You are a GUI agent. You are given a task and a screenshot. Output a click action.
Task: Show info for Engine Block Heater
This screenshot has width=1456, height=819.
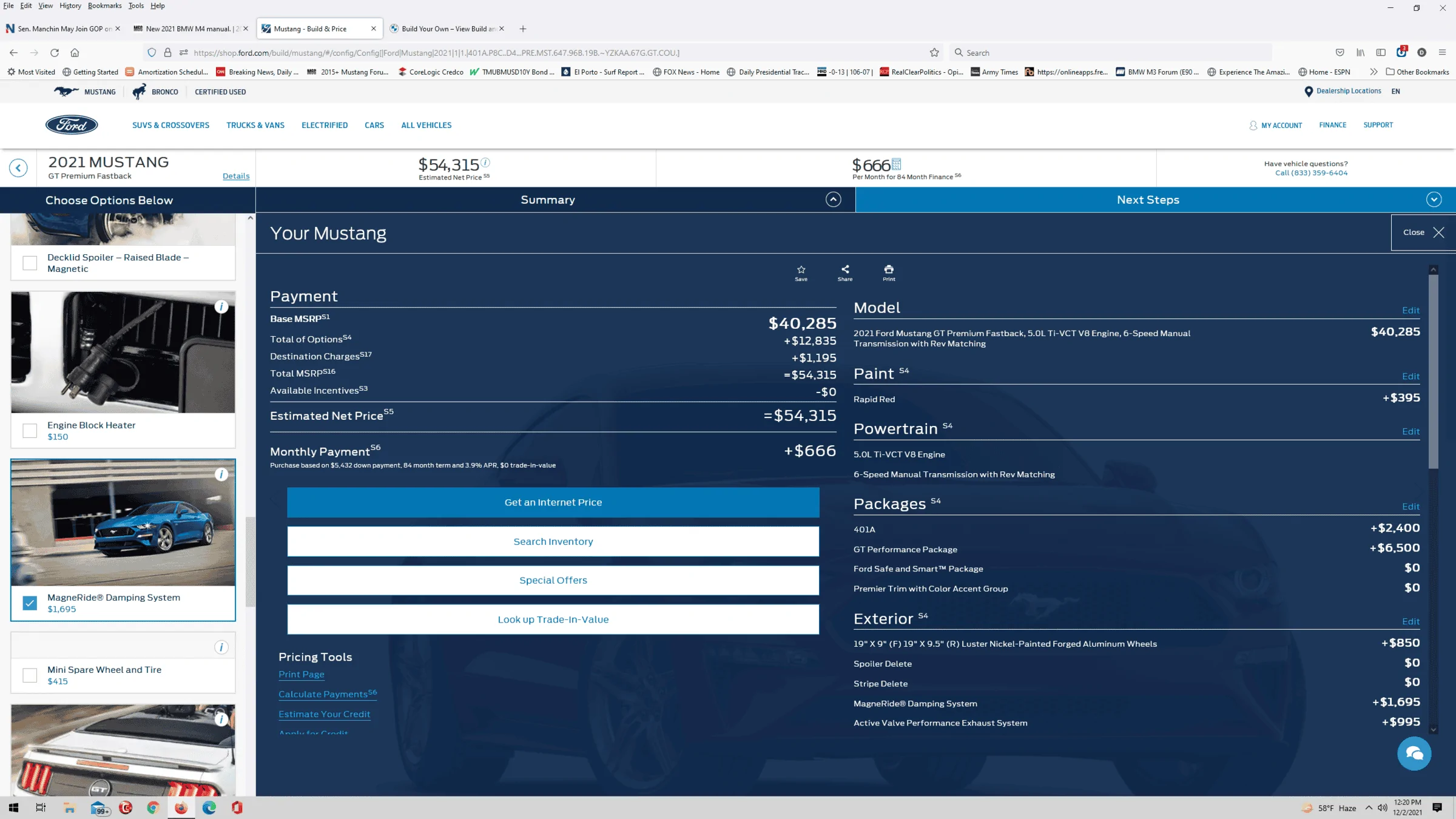click(221, 306)
